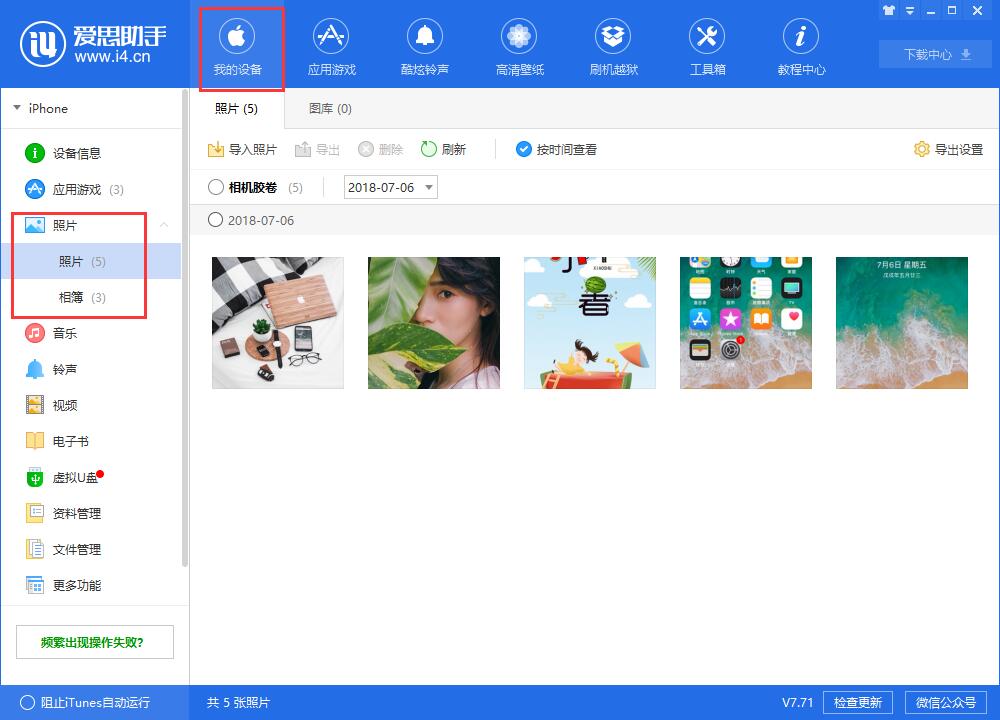This screenshot has height=720, width=1000.
Task: Open the 高清壁纸 wallpaper section
Action: 519,45
